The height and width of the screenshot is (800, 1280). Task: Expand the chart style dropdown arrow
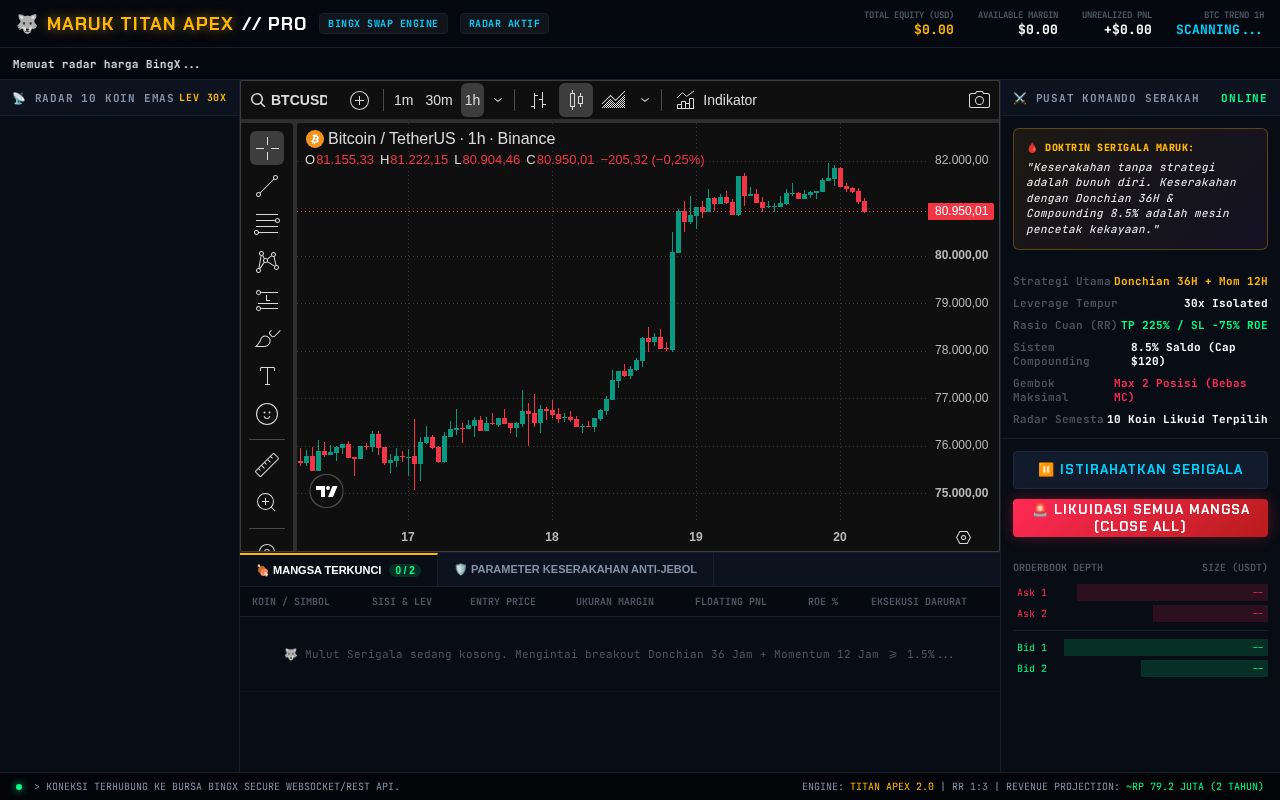[x=645, y=100]
